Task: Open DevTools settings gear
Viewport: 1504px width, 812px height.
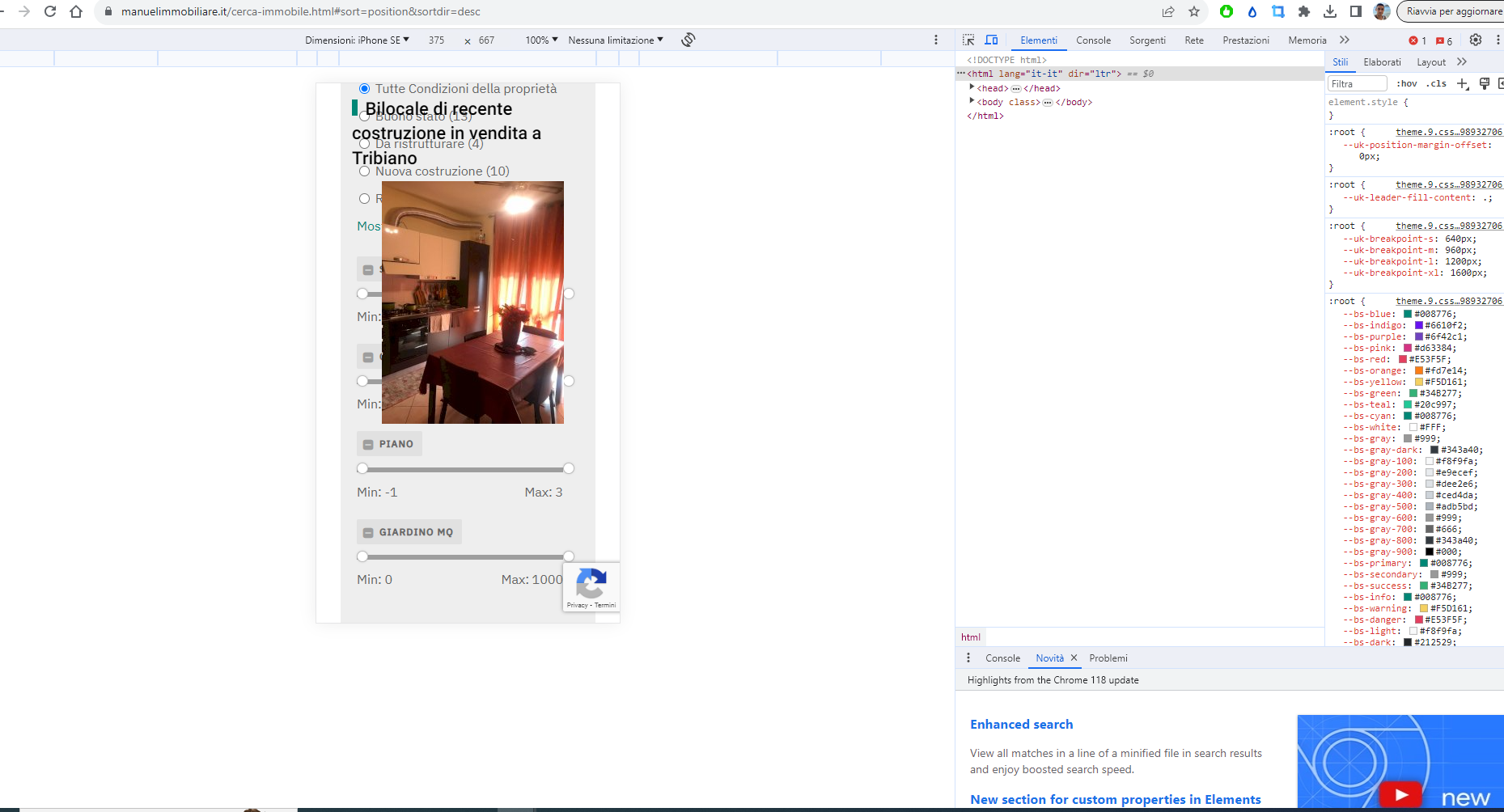Action: pos(1476,40)
